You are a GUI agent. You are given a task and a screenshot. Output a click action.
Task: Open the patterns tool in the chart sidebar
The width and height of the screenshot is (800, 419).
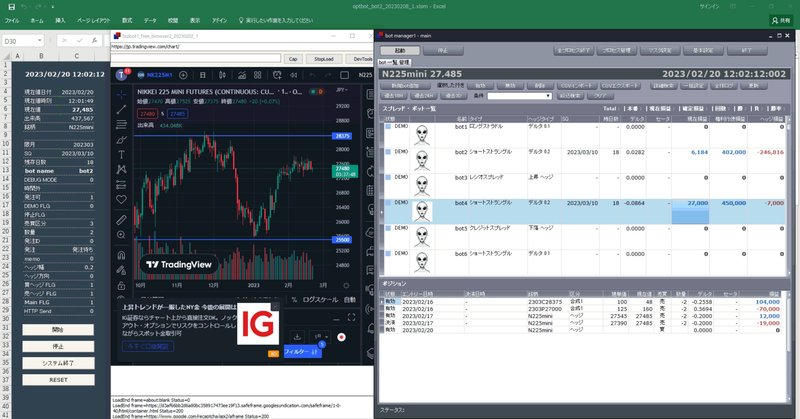point(121,169)
